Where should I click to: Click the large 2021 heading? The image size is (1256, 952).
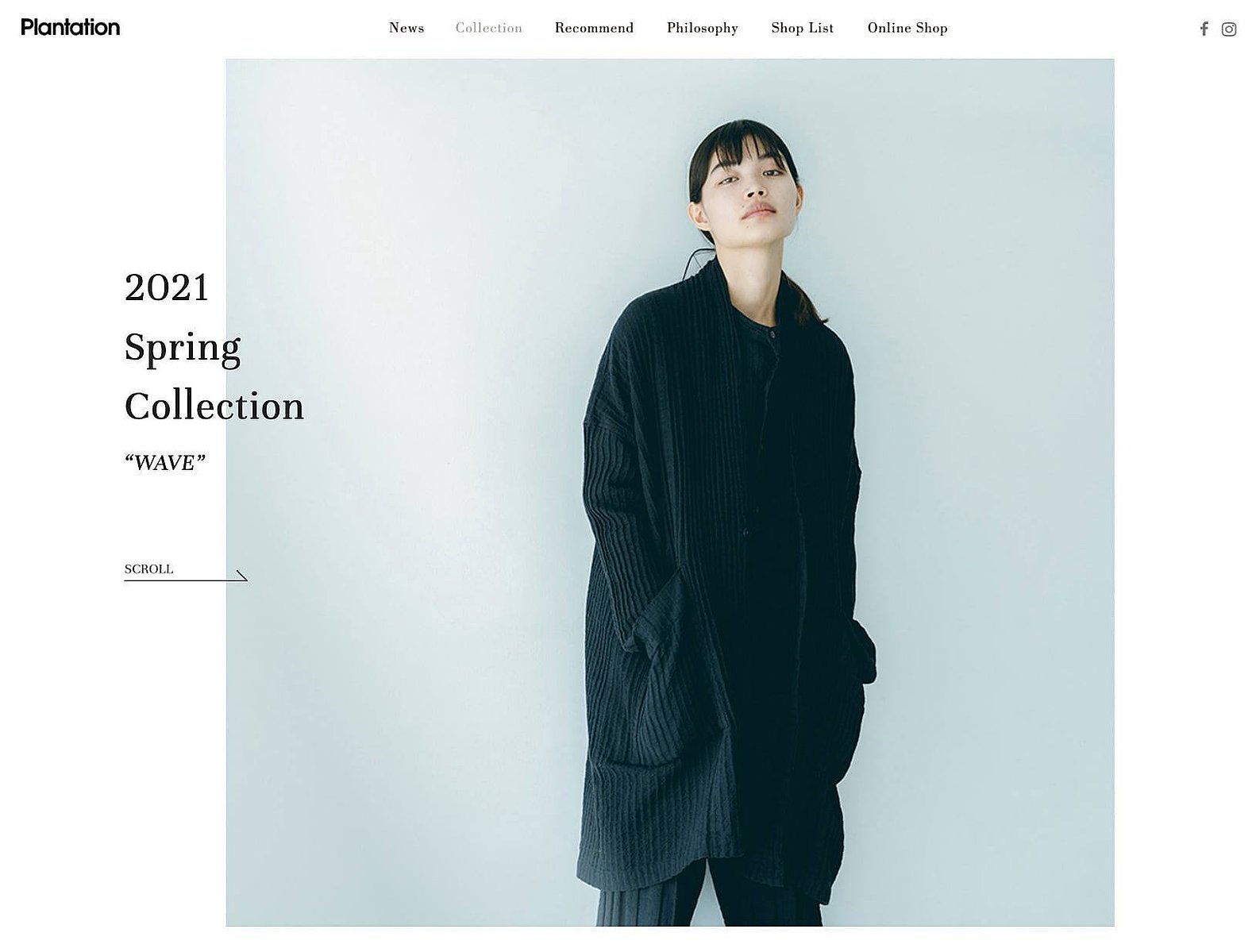tap(167, 287)
